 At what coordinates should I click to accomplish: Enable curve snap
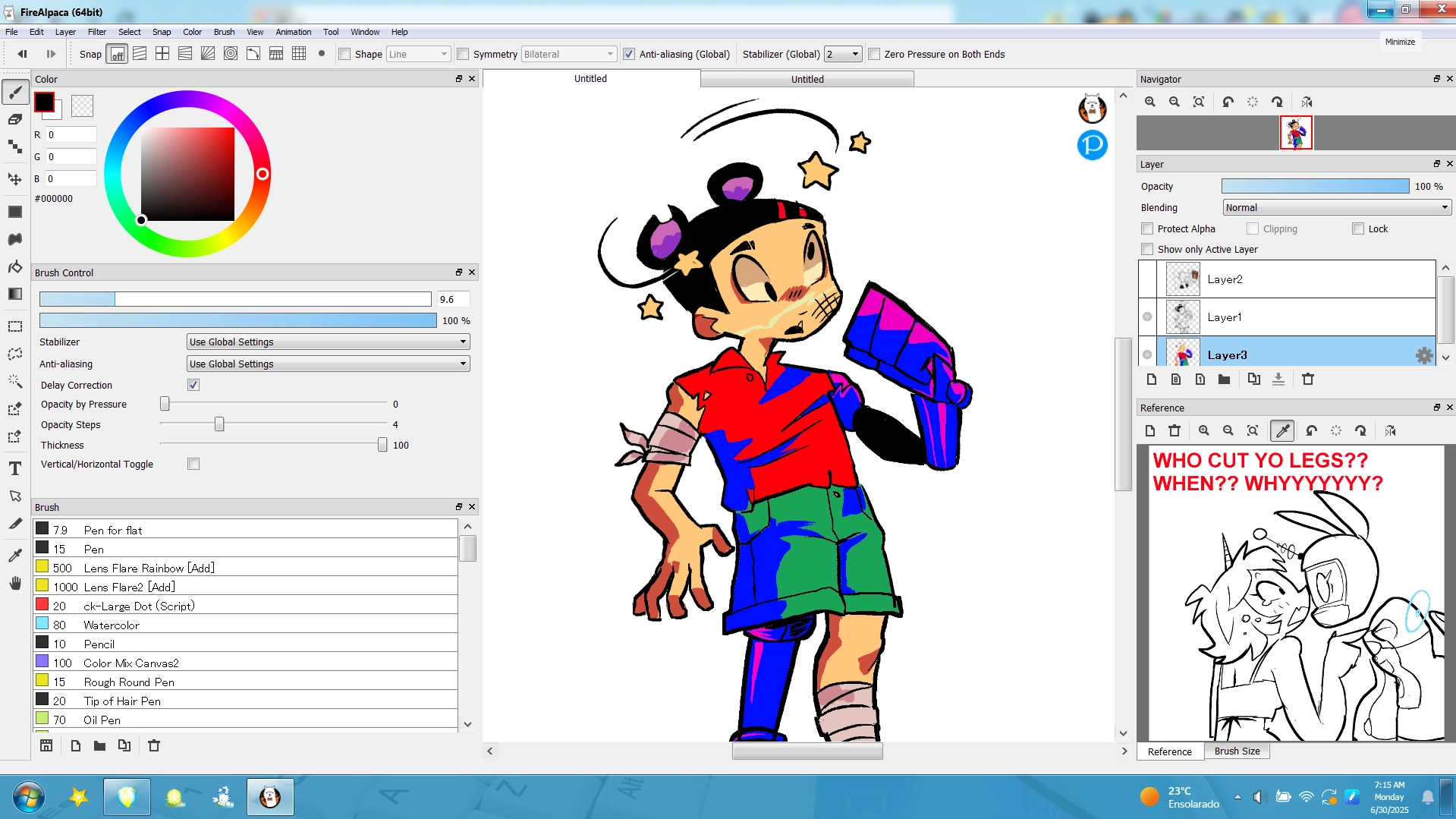click(x=253, y=54)
